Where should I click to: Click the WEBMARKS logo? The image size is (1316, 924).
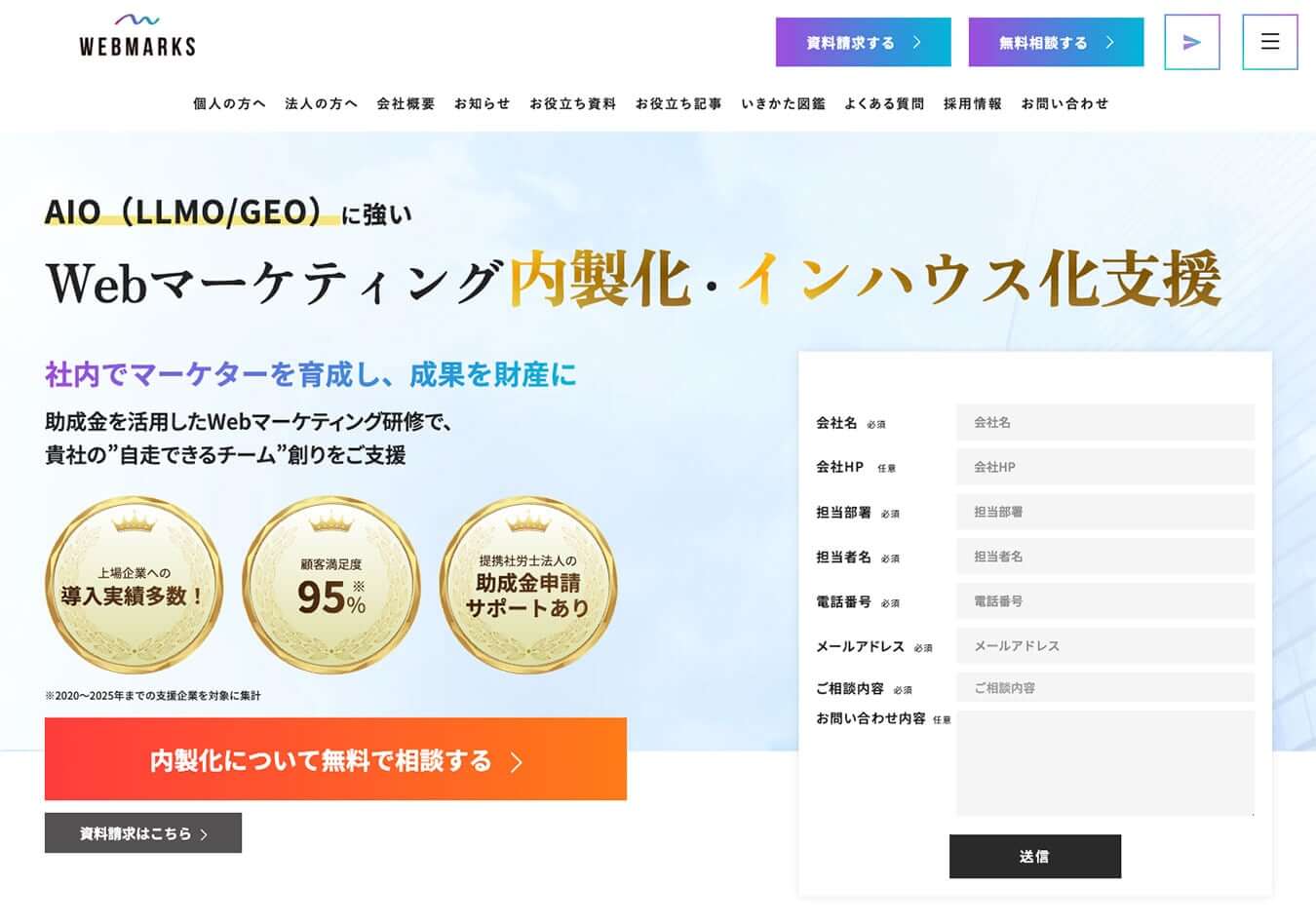pyautogui.click(x=137, y=35)
